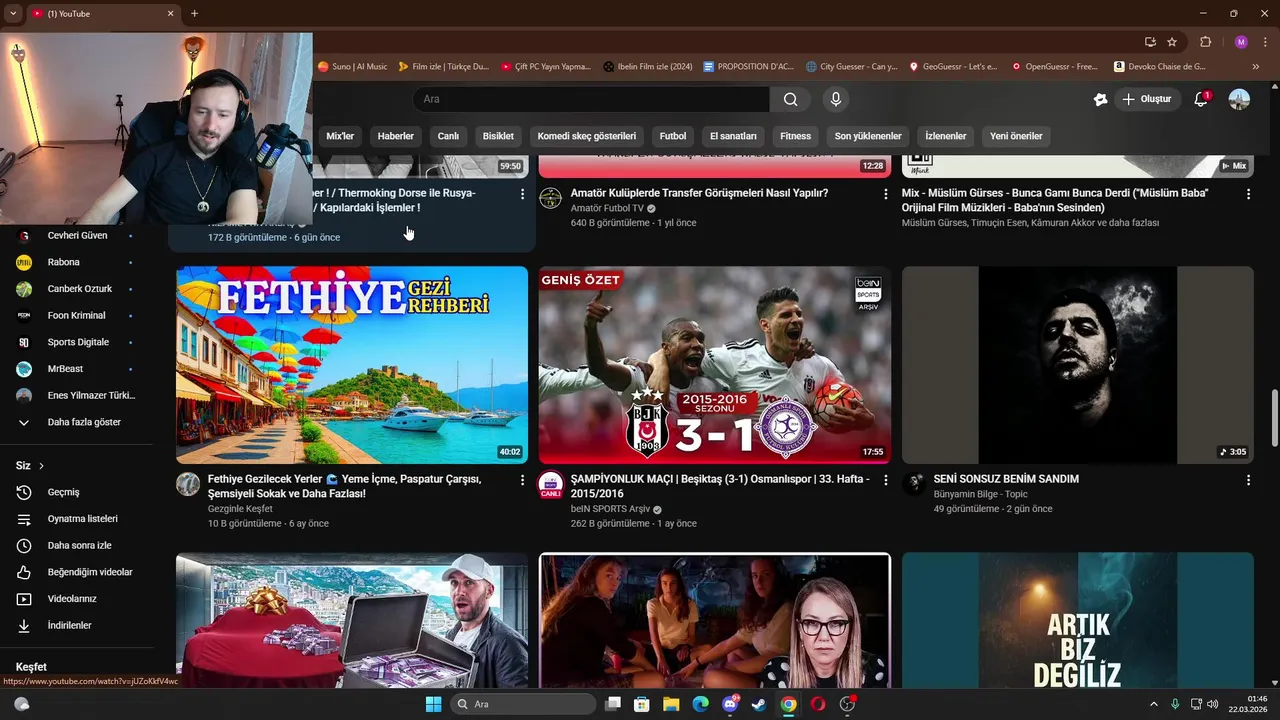Screen dimensions: 1280x720
Task: Open taskbar volume control
Action: (x=1213, y=704)
